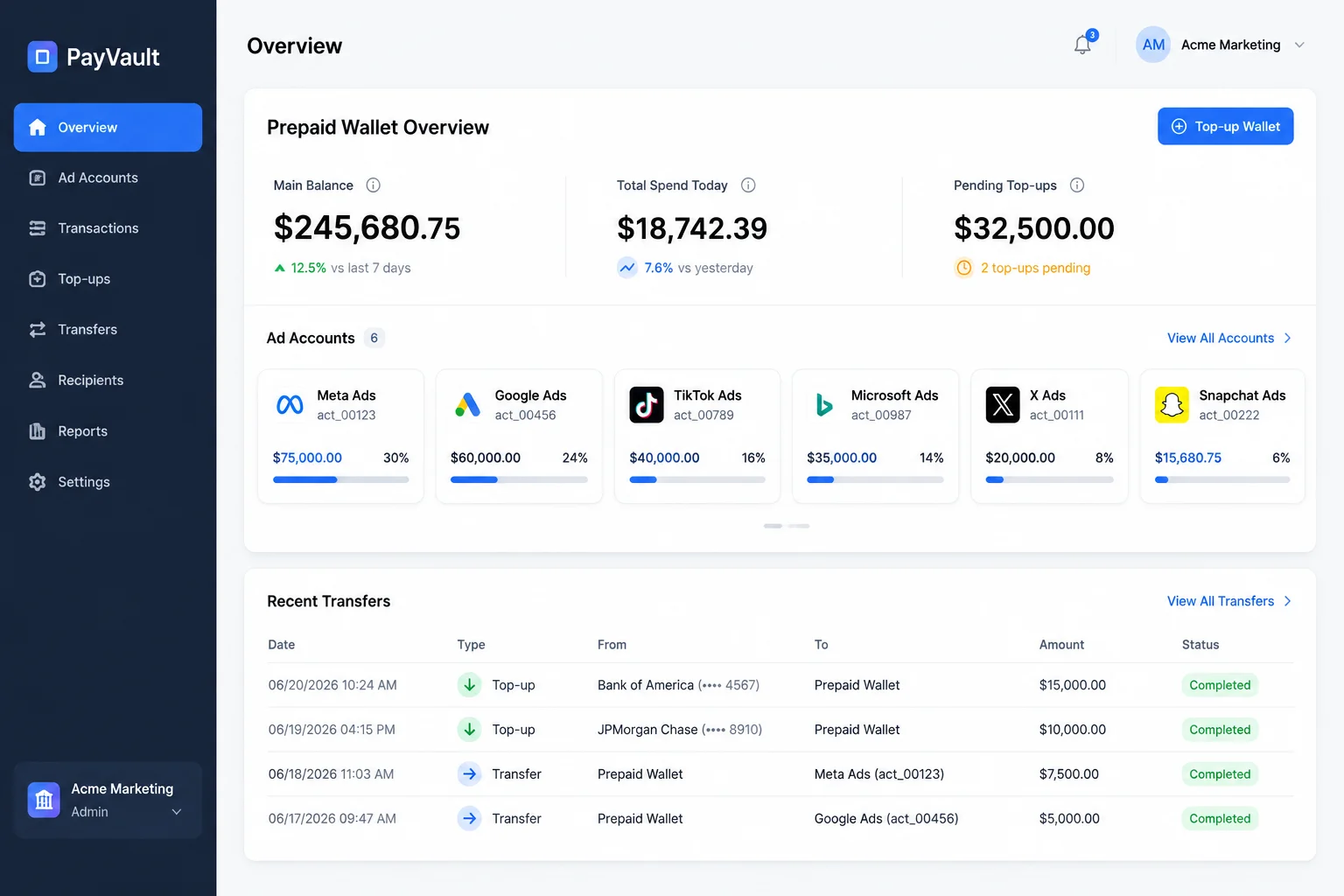Click JPMorgan Chase (•••• 8910) cell
1344x896 pixels.
coord(680,730)
